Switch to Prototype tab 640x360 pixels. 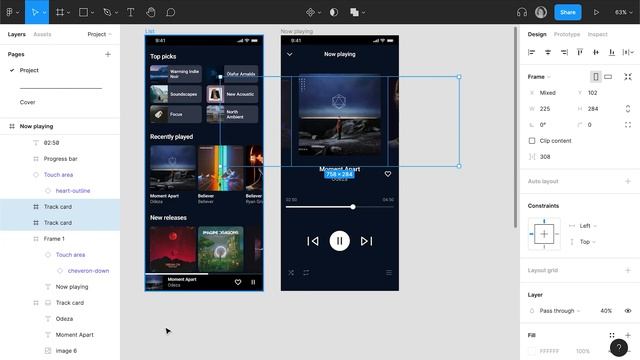(567, 34)
